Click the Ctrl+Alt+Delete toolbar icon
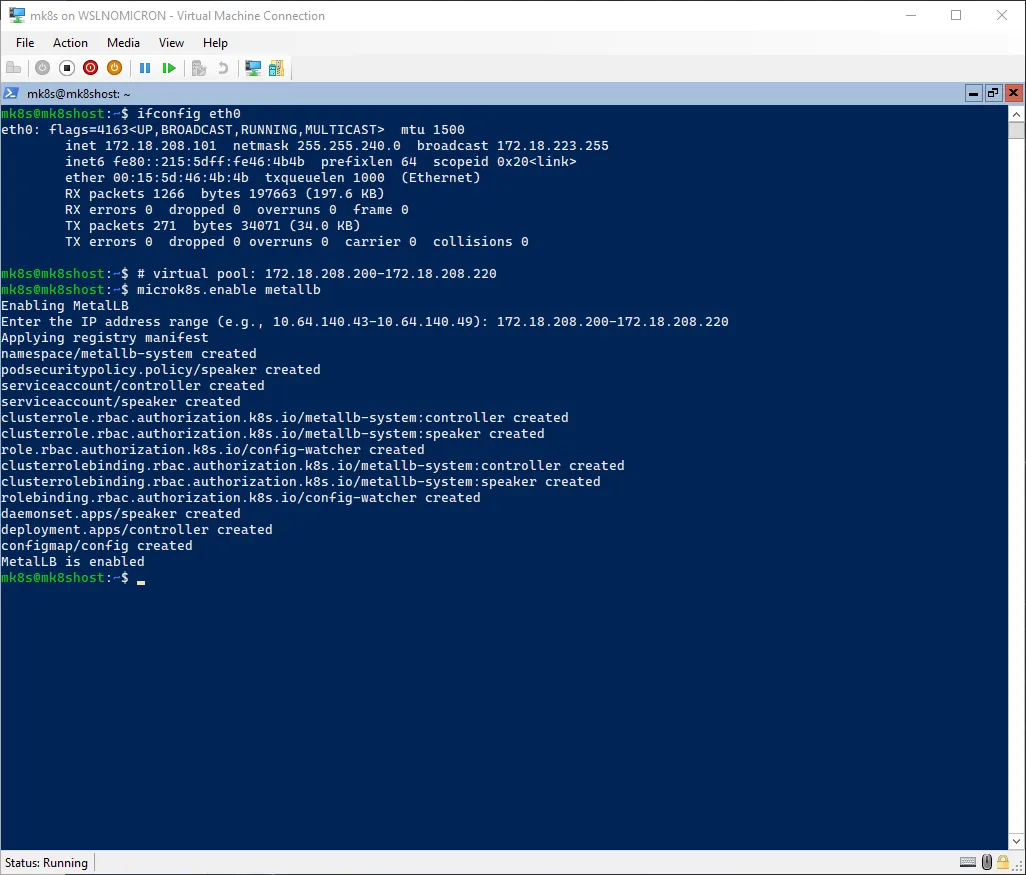The width and height of the screenshot is (1026, 875). click(x=14, y=68)
